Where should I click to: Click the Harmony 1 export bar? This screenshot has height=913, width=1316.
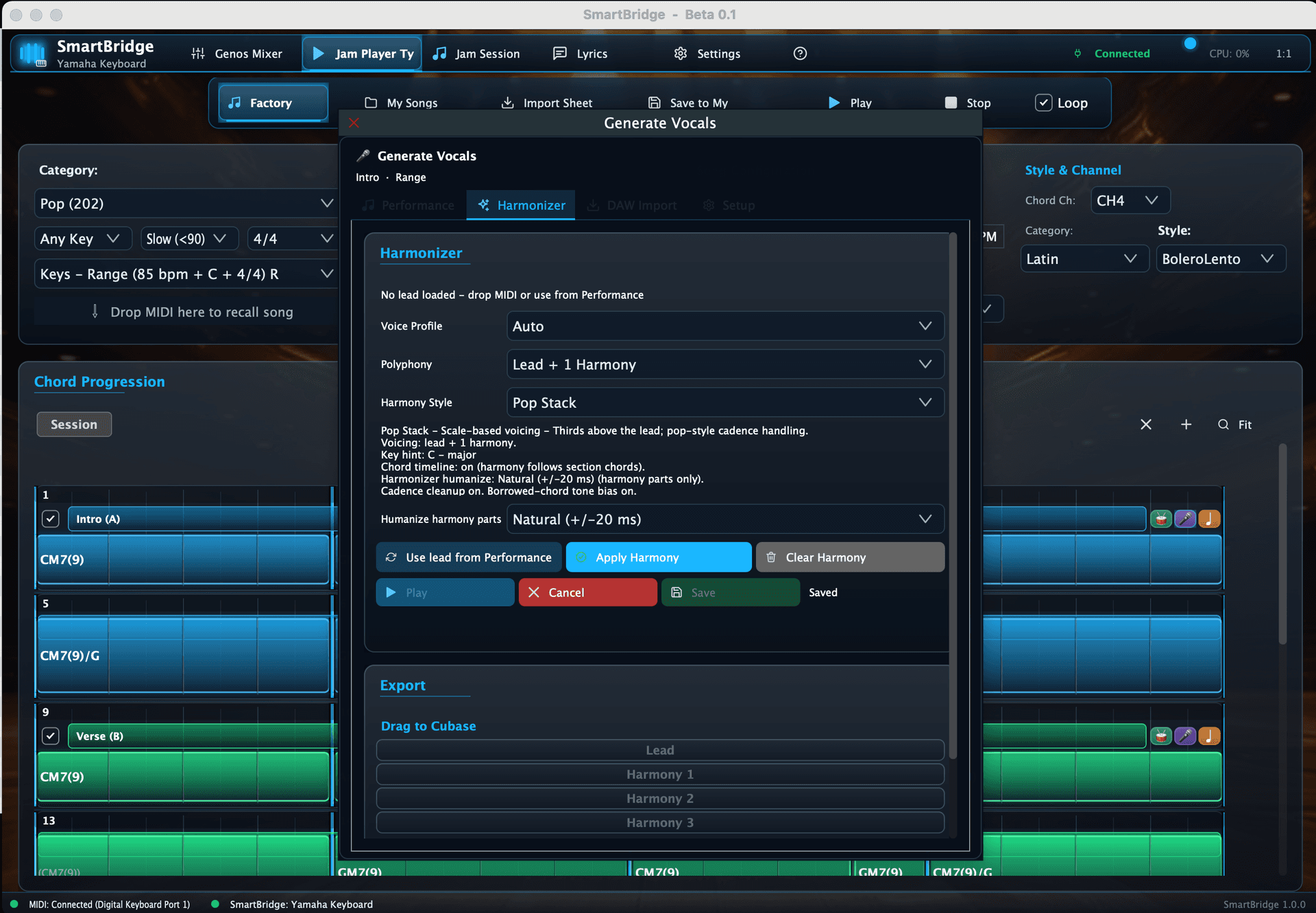pos(660,774)
